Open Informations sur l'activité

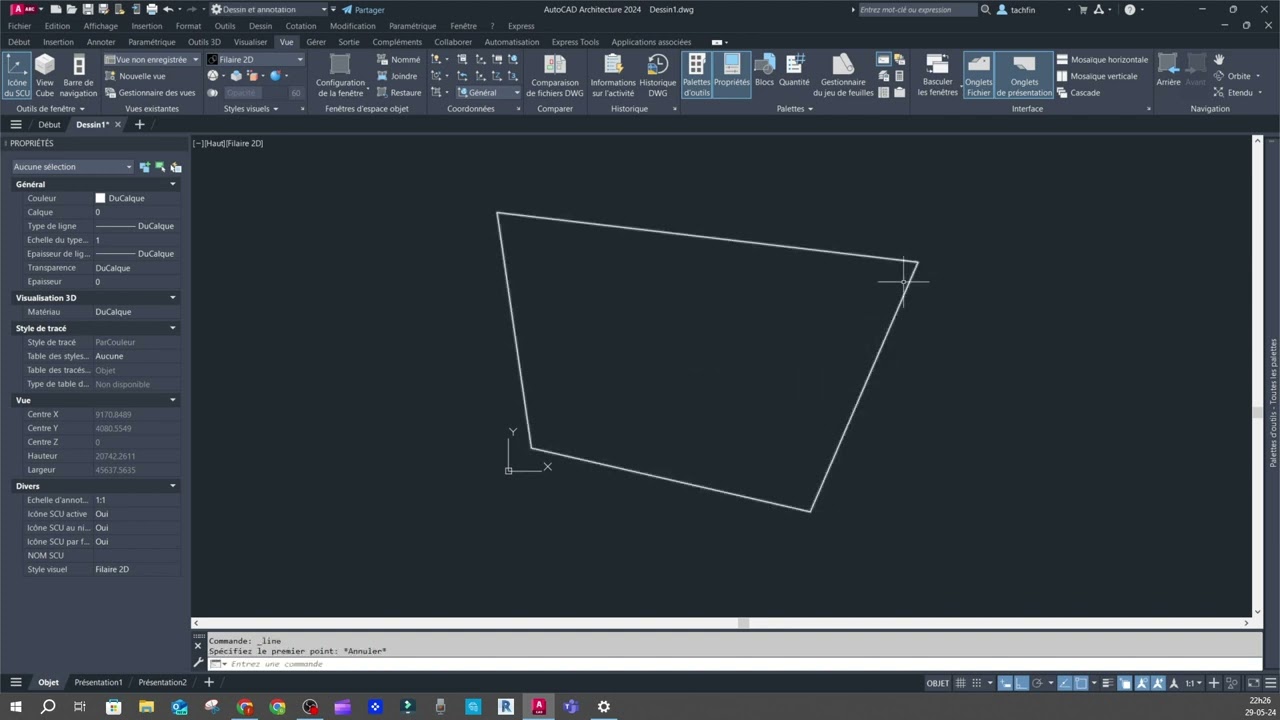pos(613,76)
